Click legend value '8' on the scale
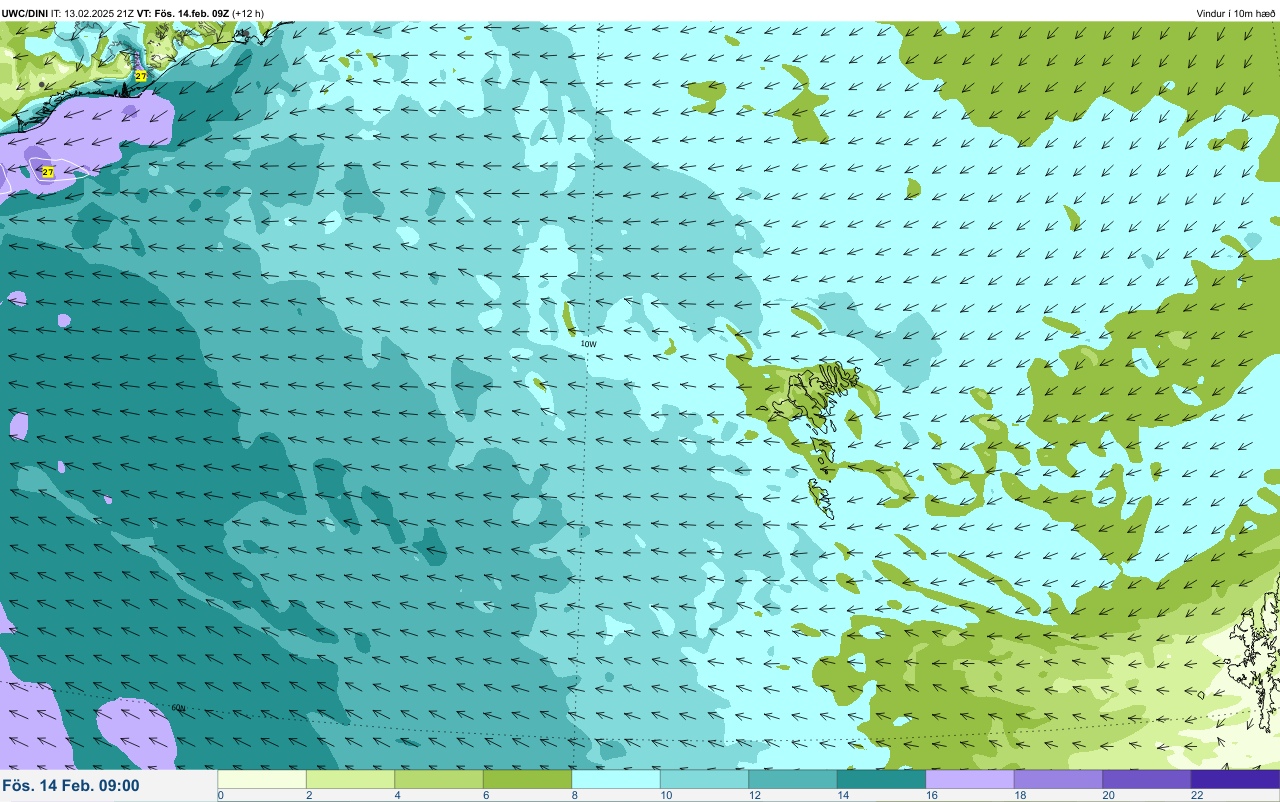The height and width of the screenshot is (802, 1280). click(x=574, y=796)
